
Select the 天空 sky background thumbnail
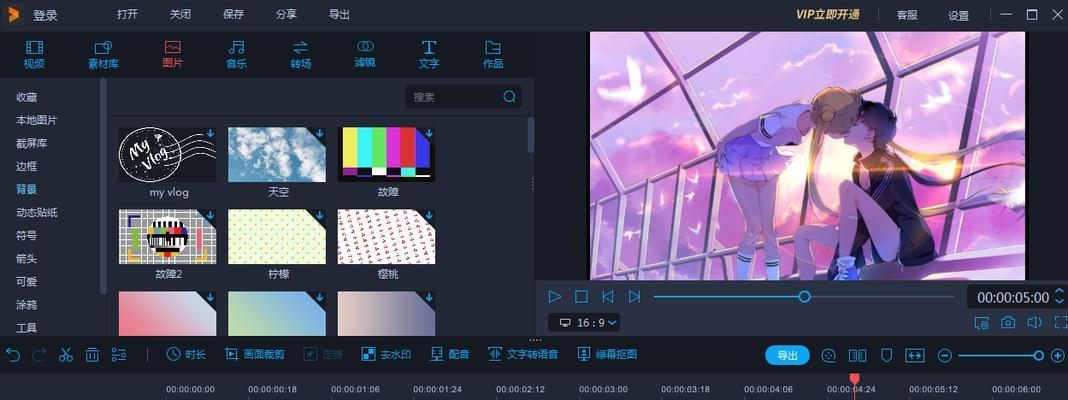277,155
